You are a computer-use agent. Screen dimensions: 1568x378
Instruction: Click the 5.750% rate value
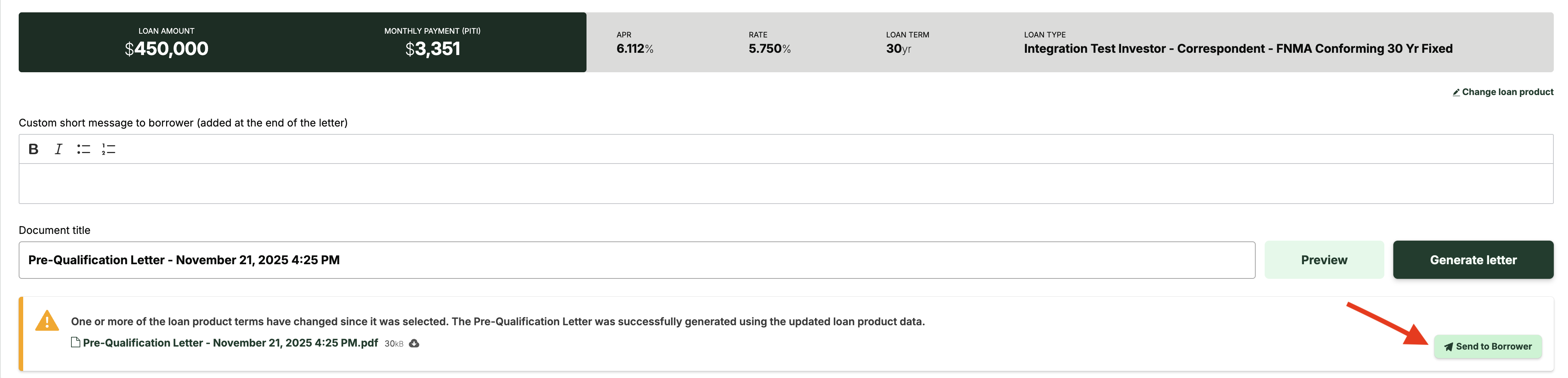(769, 49)
